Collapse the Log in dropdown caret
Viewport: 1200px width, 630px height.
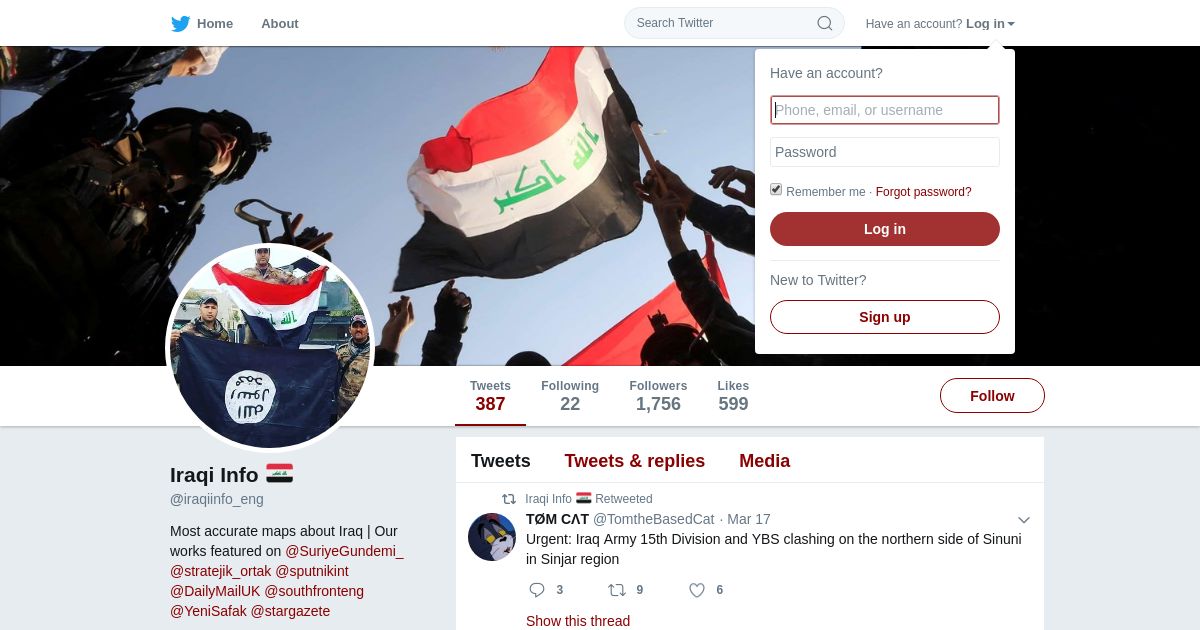tap(1011, 24)
